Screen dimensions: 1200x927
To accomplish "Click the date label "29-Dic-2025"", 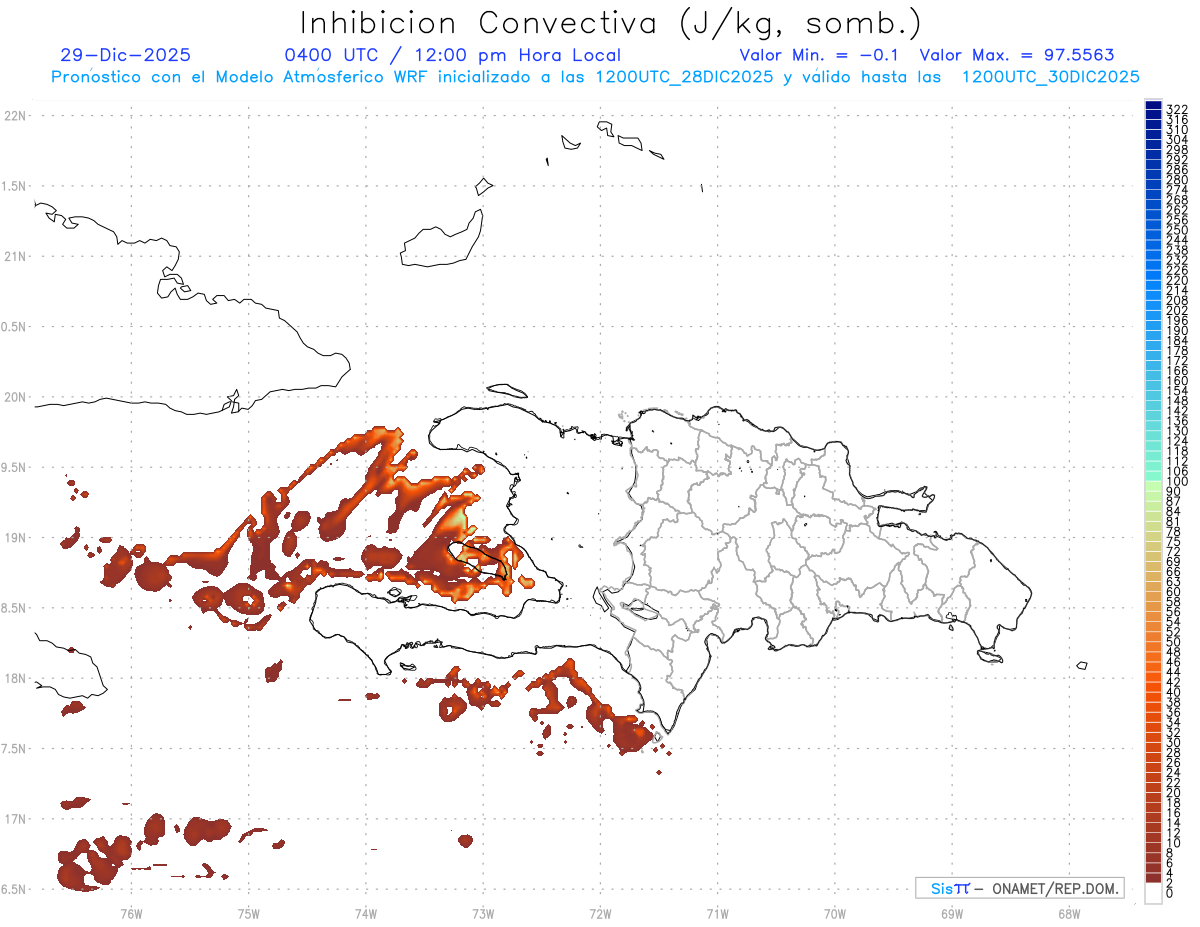I will (125, 56).
